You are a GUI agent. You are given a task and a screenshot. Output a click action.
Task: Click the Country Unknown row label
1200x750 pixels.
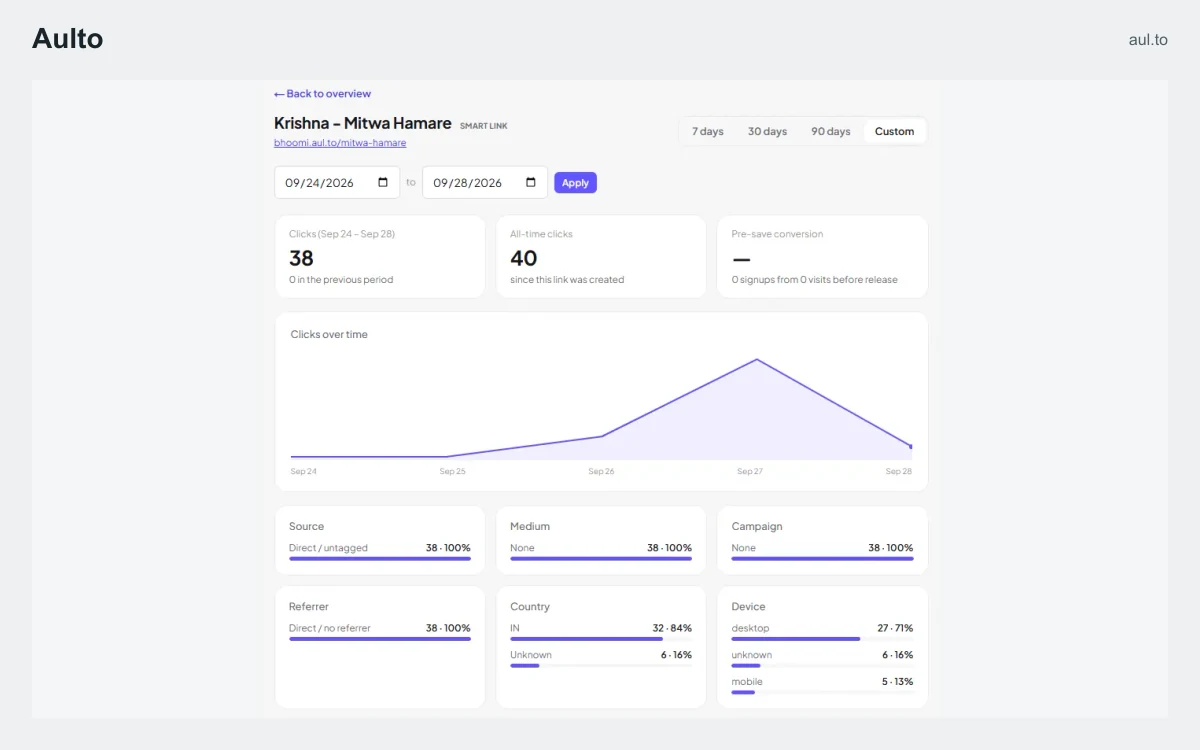(531, 655)
